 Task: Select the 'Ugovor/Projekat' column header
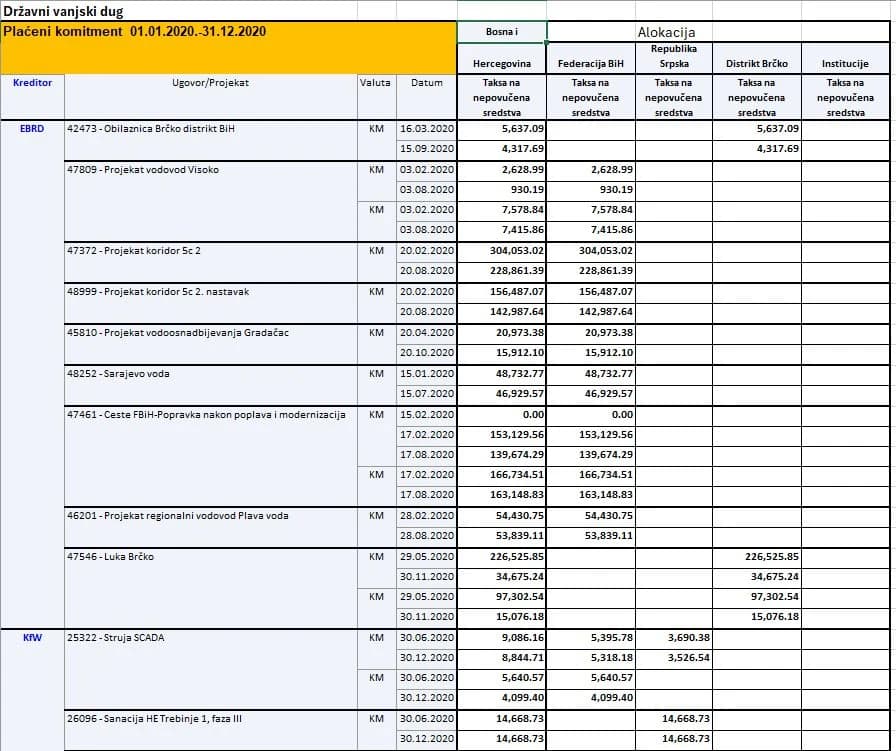tap(211, 97)
